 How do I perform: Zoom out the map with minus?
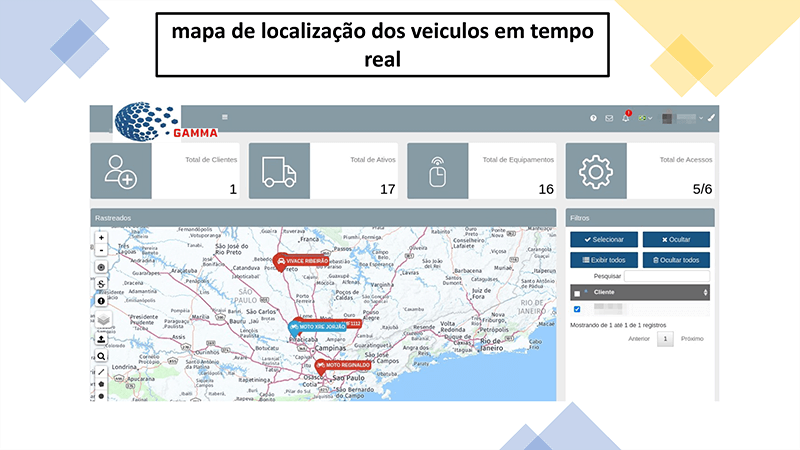coord(101,251)
